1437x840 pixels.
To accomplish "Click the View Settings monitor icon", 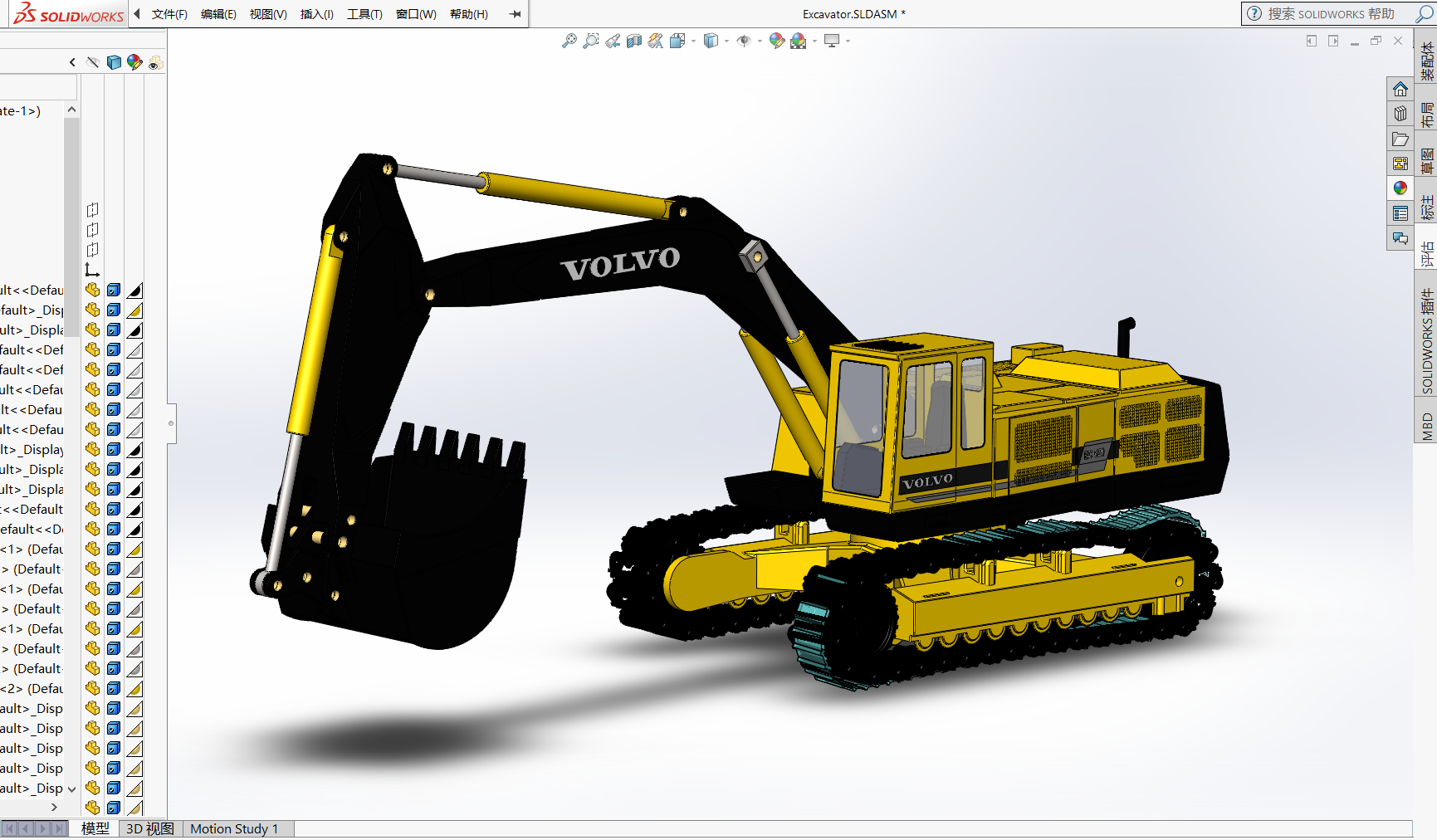I will tap(832, 41).
